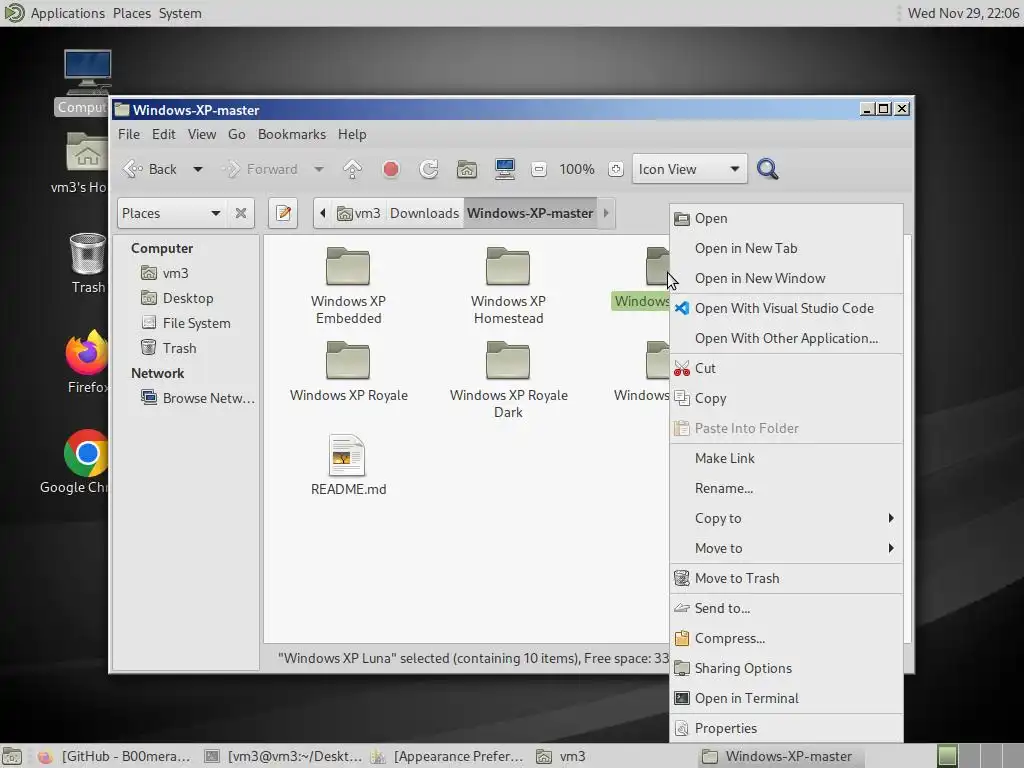
Task: Click the clock in top panel
Action: pyautogui.click(x=963, y=13)
